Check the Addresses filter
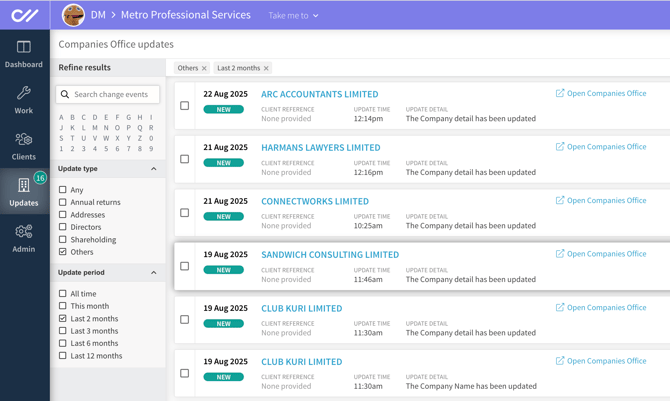The image size is (670, 401). pos(63,214)
